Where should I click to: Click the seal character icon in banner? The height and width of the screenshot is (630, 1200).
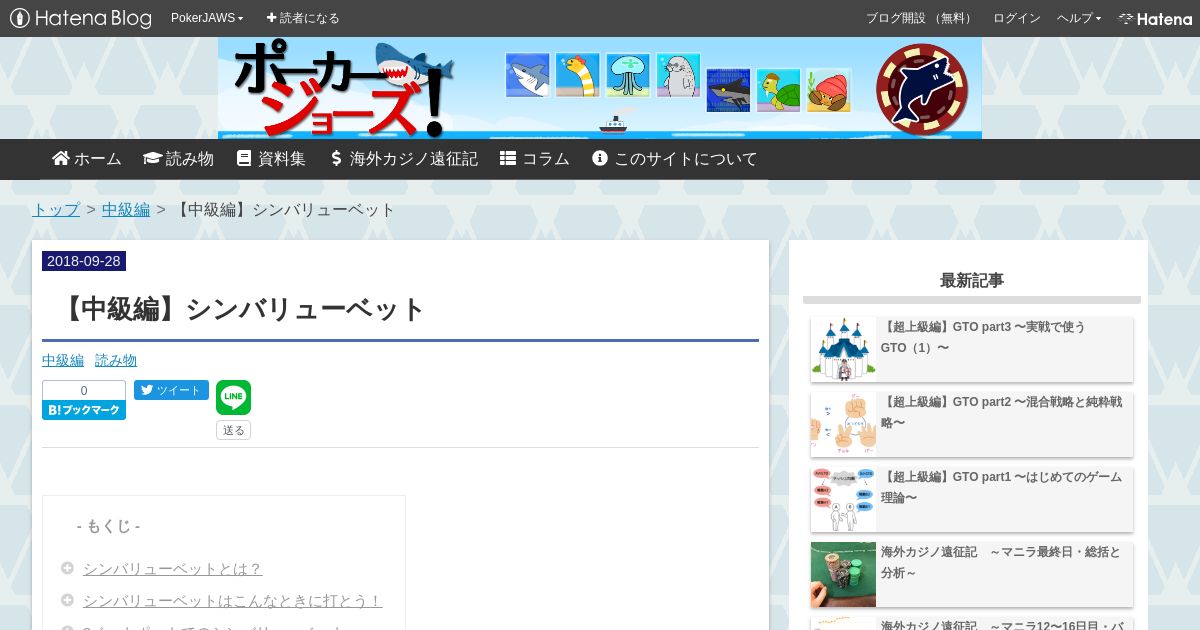click(x=678, y=75)
